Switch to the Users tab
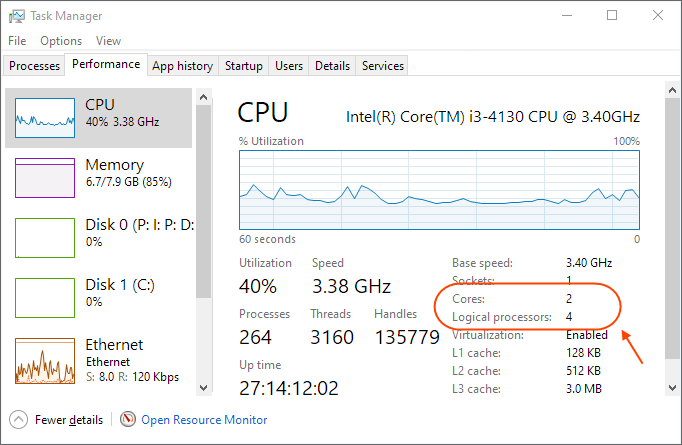 coord(289,66)
